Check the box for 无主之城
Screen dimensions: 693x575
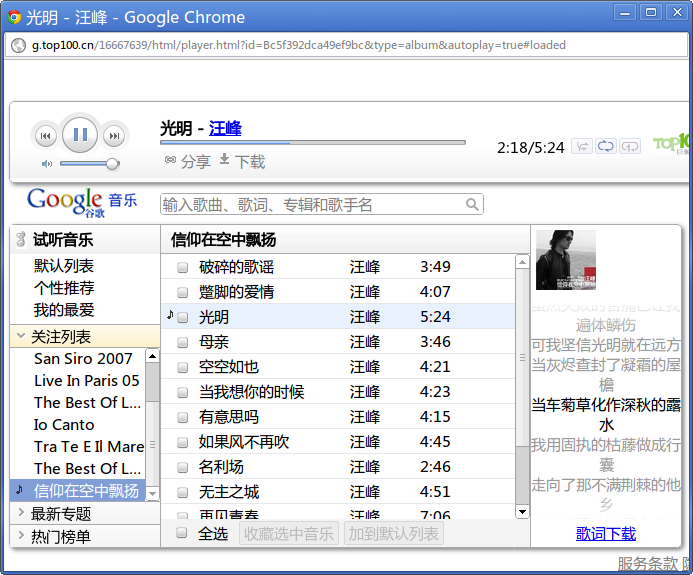(183, 492)
